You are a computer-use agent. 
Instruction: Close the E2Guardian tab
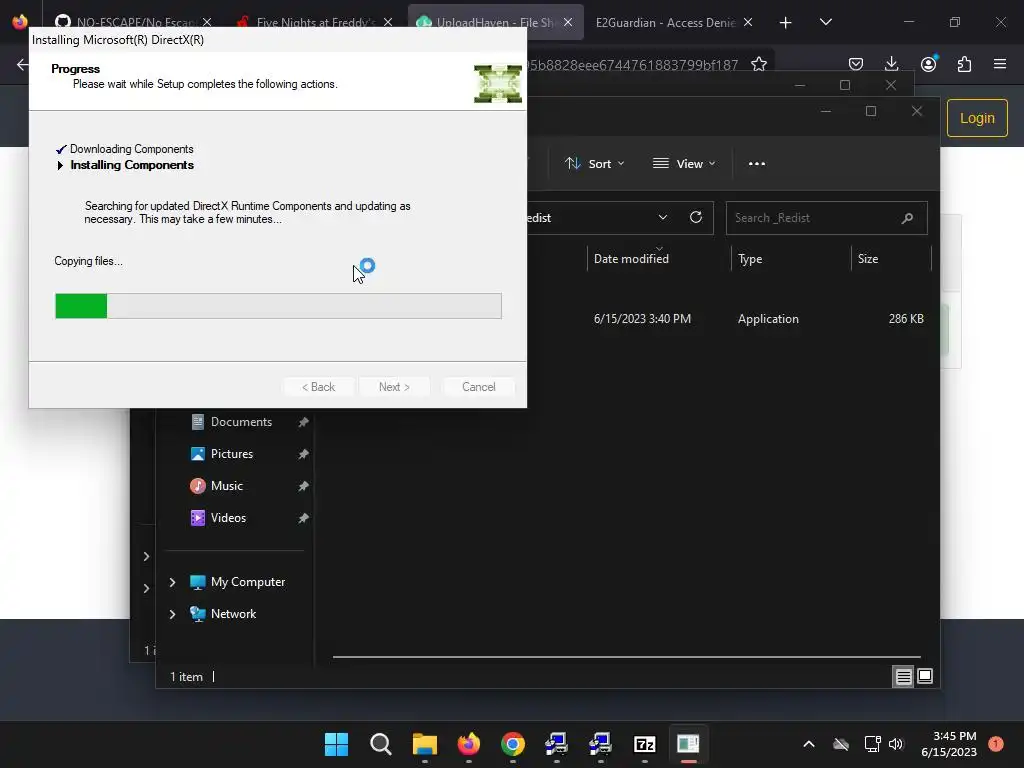pyautogui.click(x=748, y=22)
